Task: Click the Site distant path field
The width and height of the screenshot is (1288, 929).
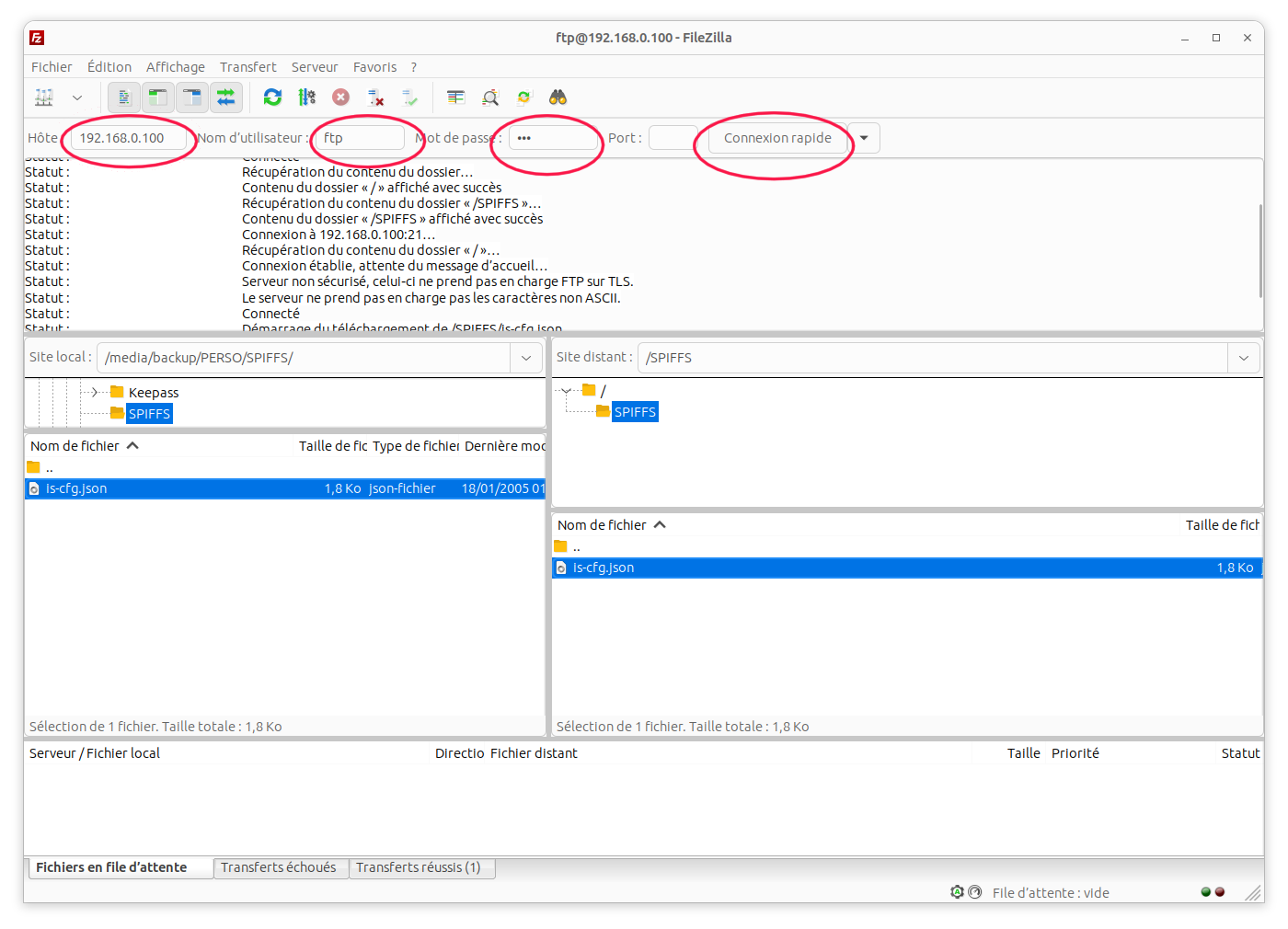Action: click(x=933, y=358)
